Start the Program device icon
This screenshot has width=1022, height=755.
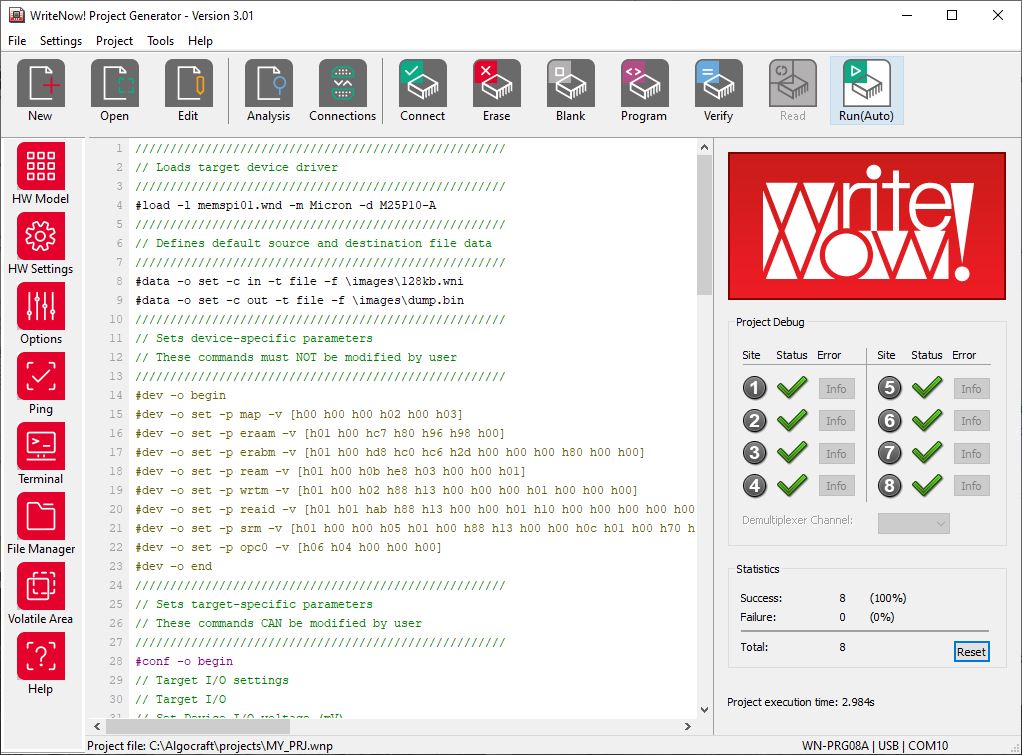pos(644,90)
